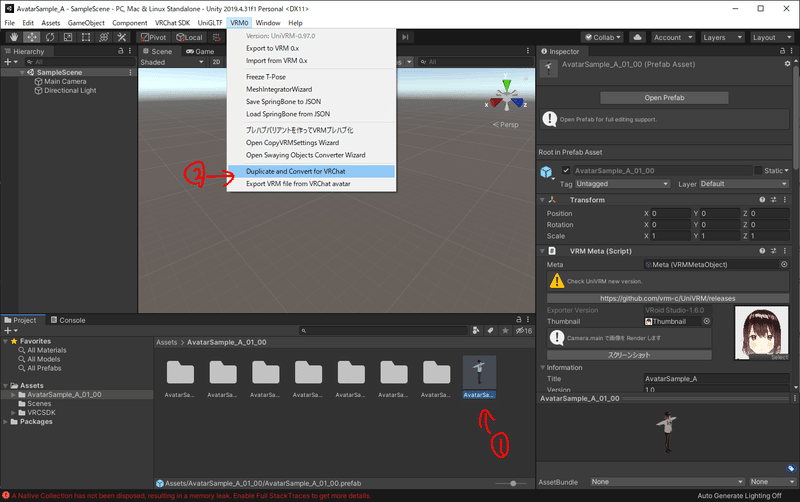Click Project search by label icon
This screenshot has width=800, height=502.
point(490,331)
